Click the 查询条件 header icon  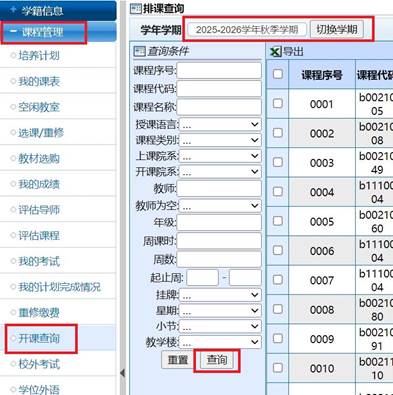[x=139, y=51]
